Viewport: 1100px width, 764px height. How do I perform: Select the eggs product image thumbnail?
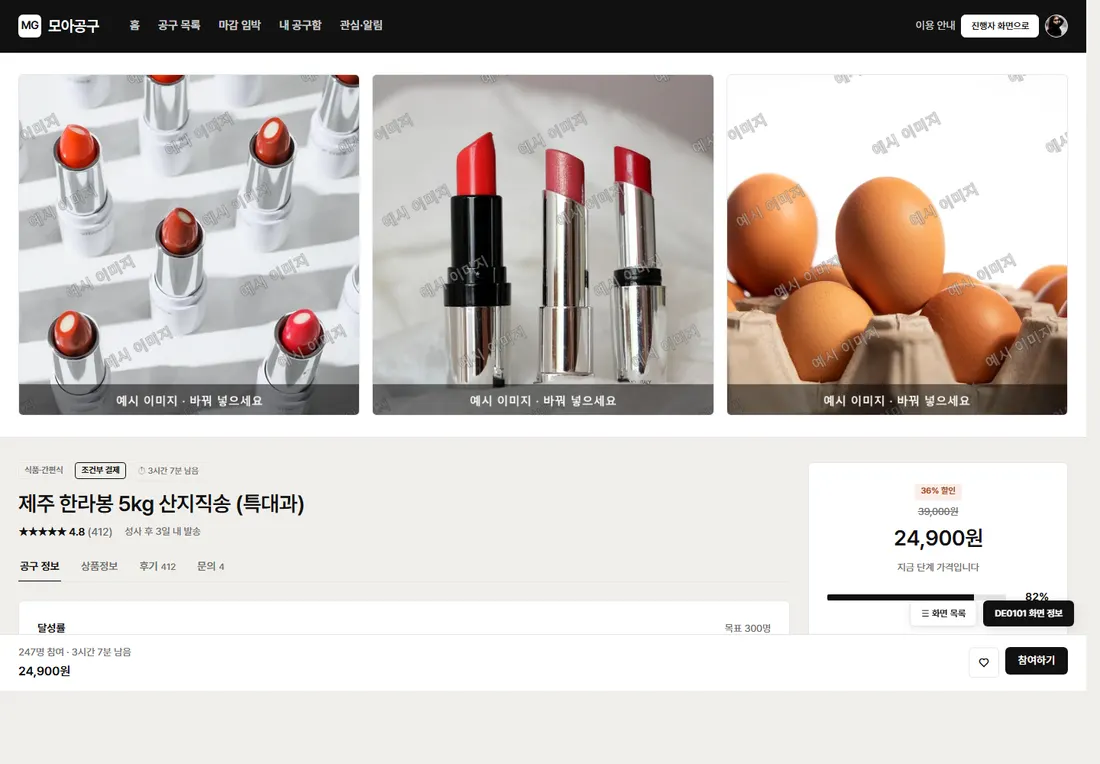tap(897, 245)
